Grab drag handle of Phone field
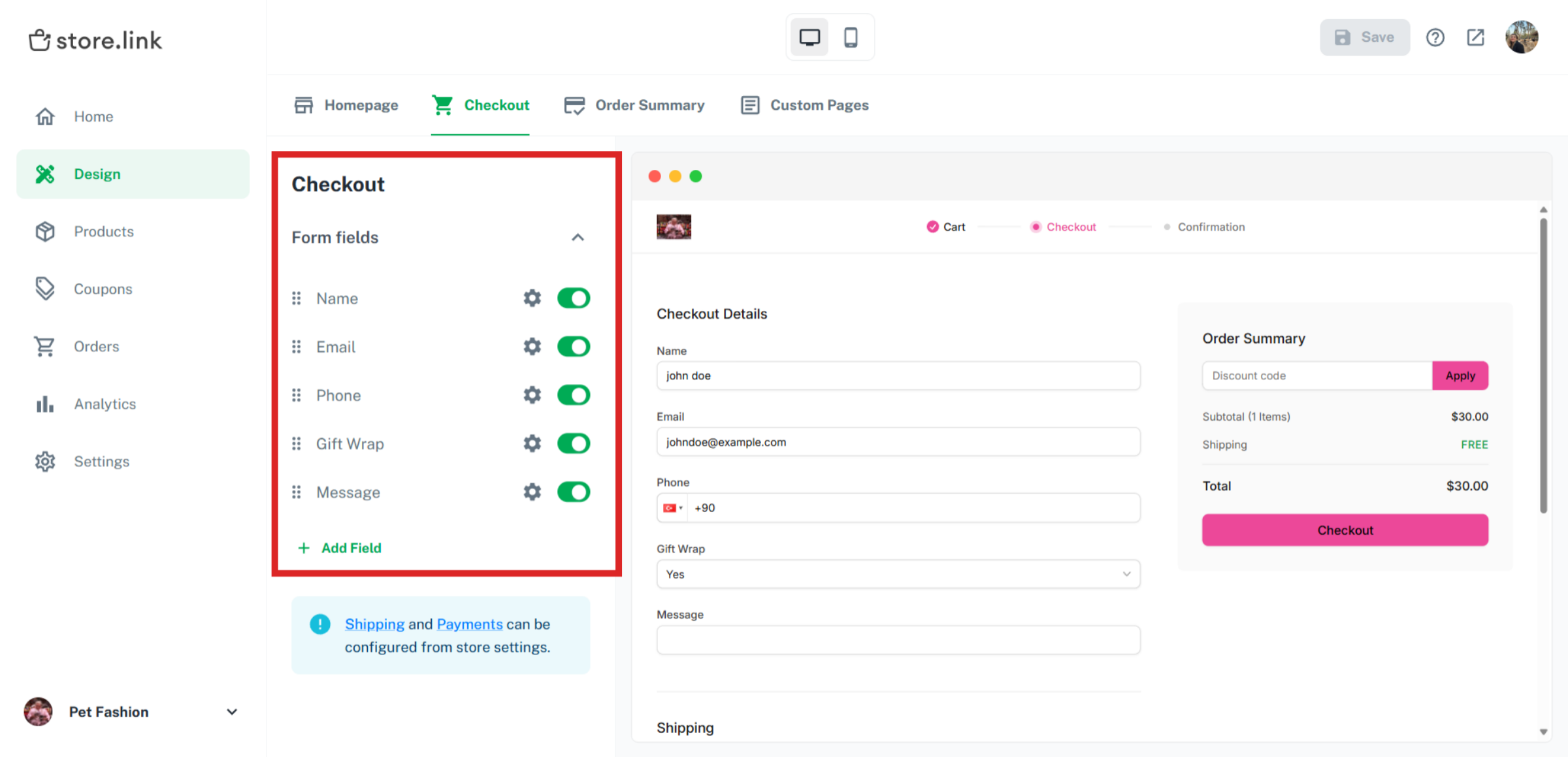Viewport: 1568px width, 757px height. [297, 395]
